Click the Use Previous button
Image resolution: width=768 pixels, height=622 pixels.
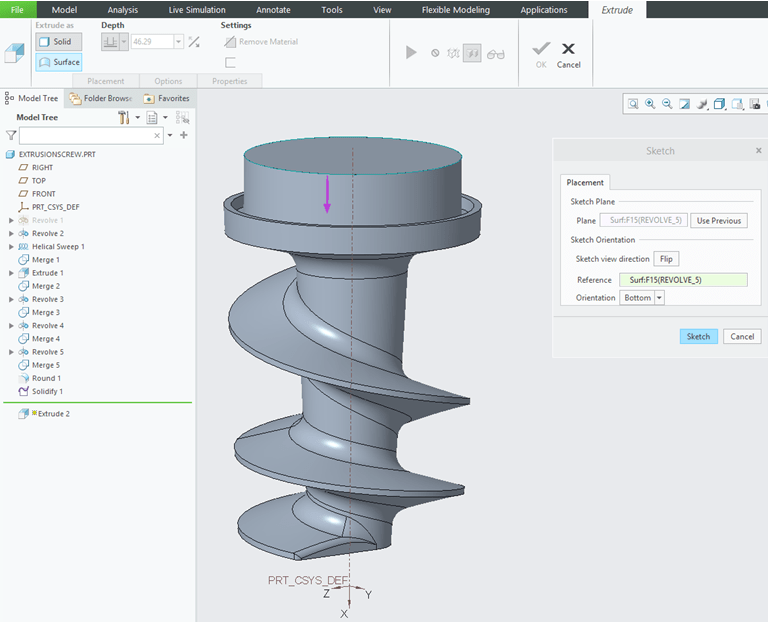tap(720, 220)
